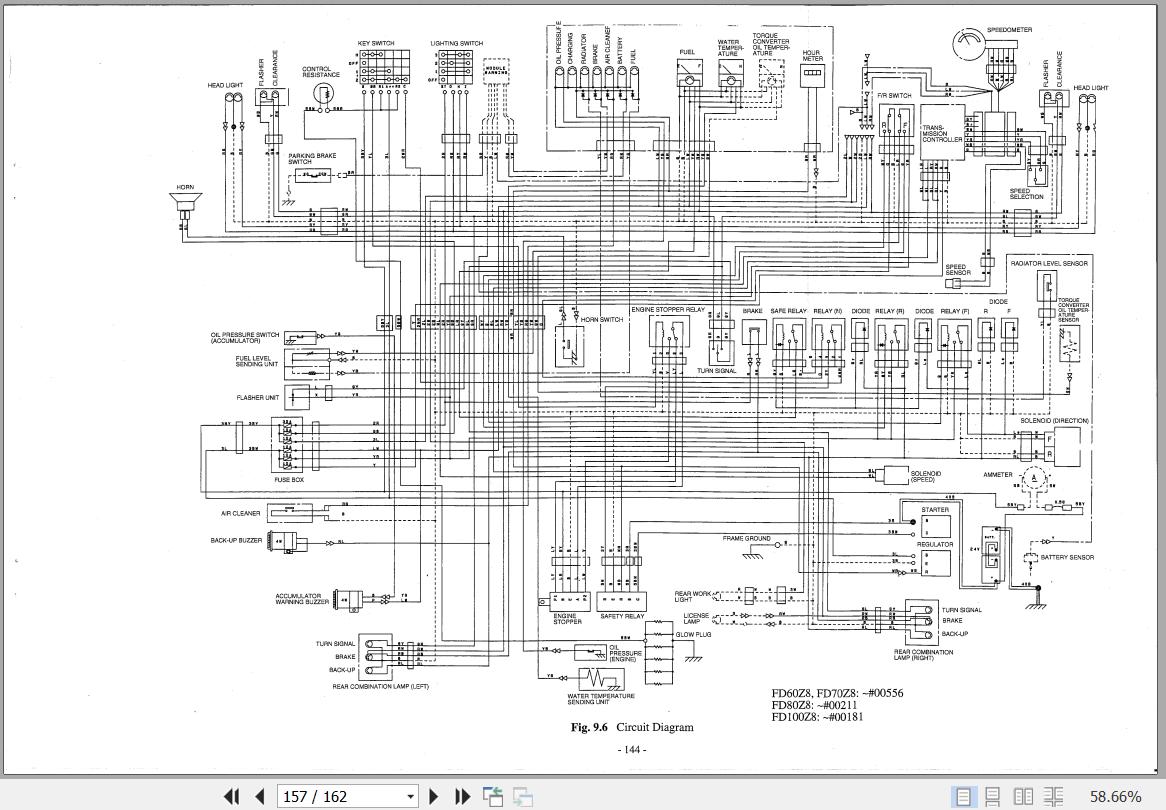Click the BACK-UP BUZZER label
Screen dimensions: 1166x810
click(236, 540)
